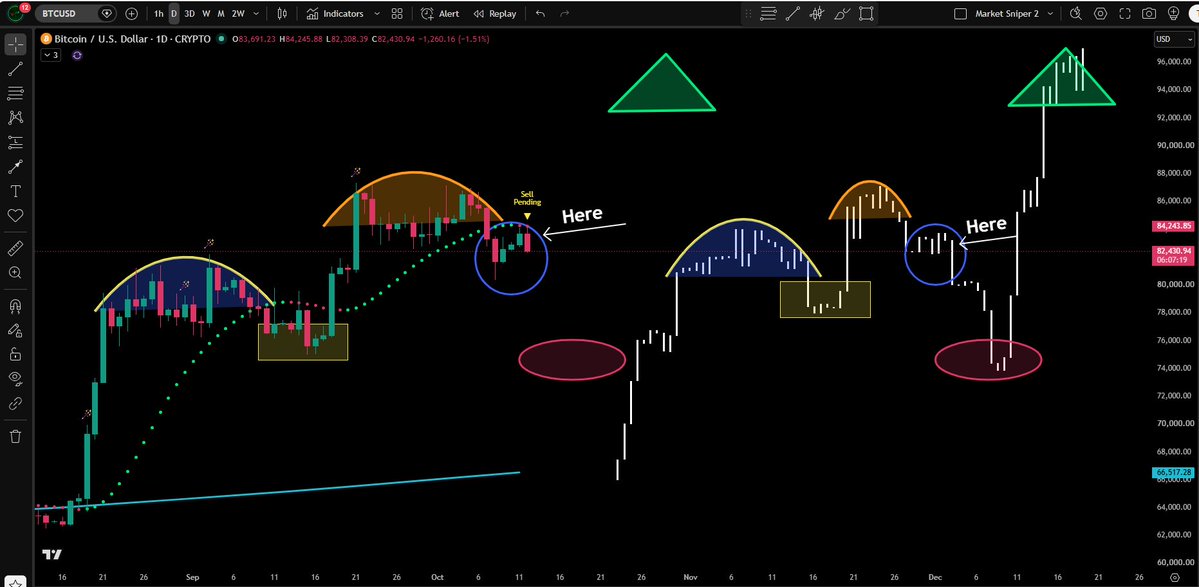Switch to the 3D timeframe
1199x587 pixels.
[x=190, y=14]
